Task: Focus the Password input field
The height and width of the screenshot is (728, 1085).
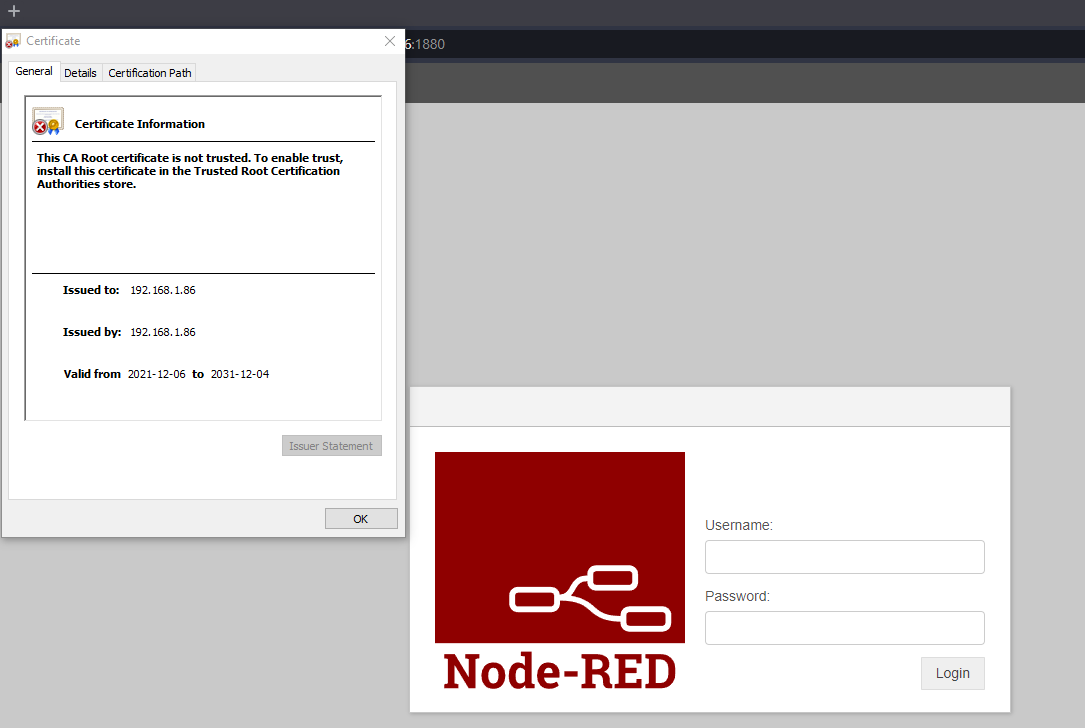Action: coord(844,628)
